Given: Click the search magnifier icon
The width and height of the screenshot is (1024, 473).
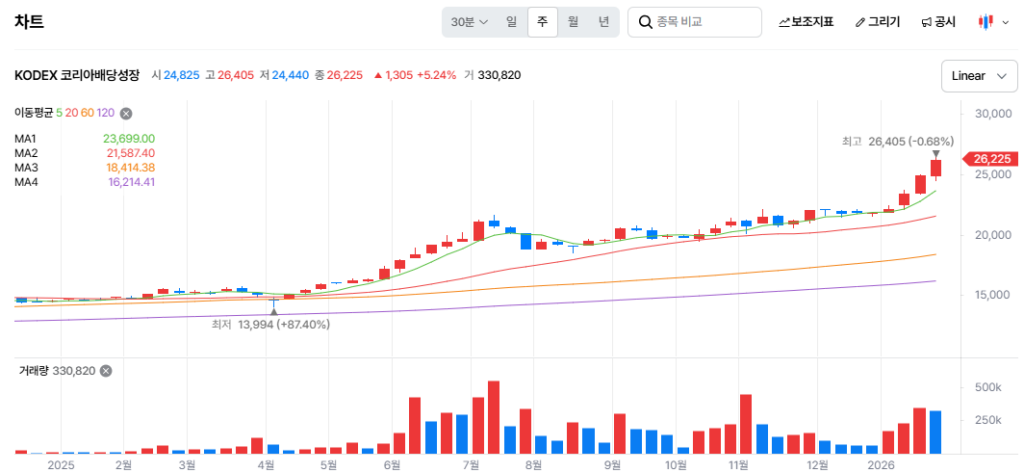Looking at the screenshot, I should [643, 22].
